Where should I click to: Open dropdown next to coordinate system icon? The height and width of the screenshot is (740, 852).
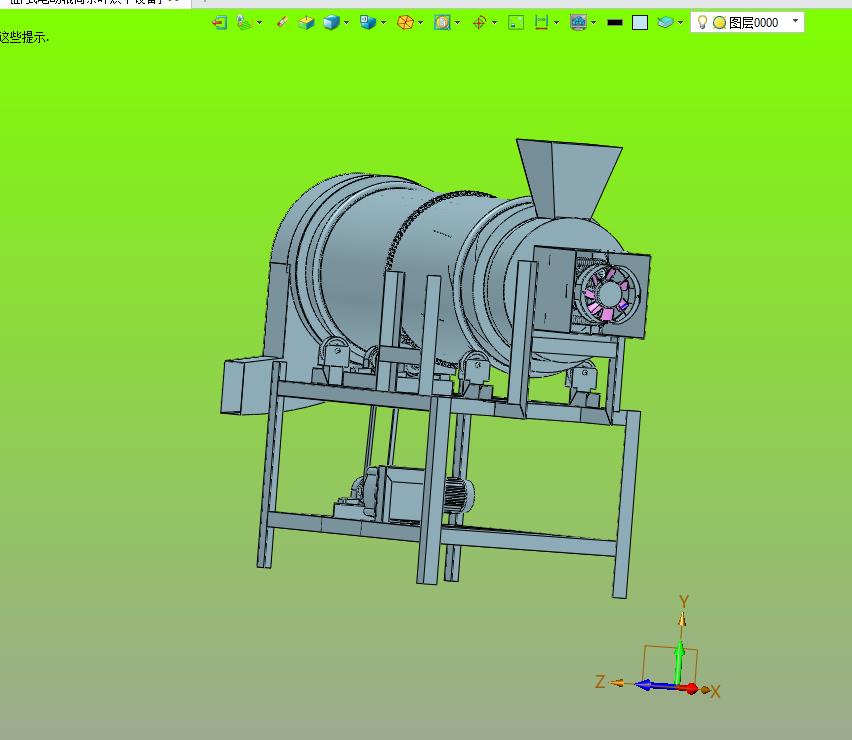260,23
